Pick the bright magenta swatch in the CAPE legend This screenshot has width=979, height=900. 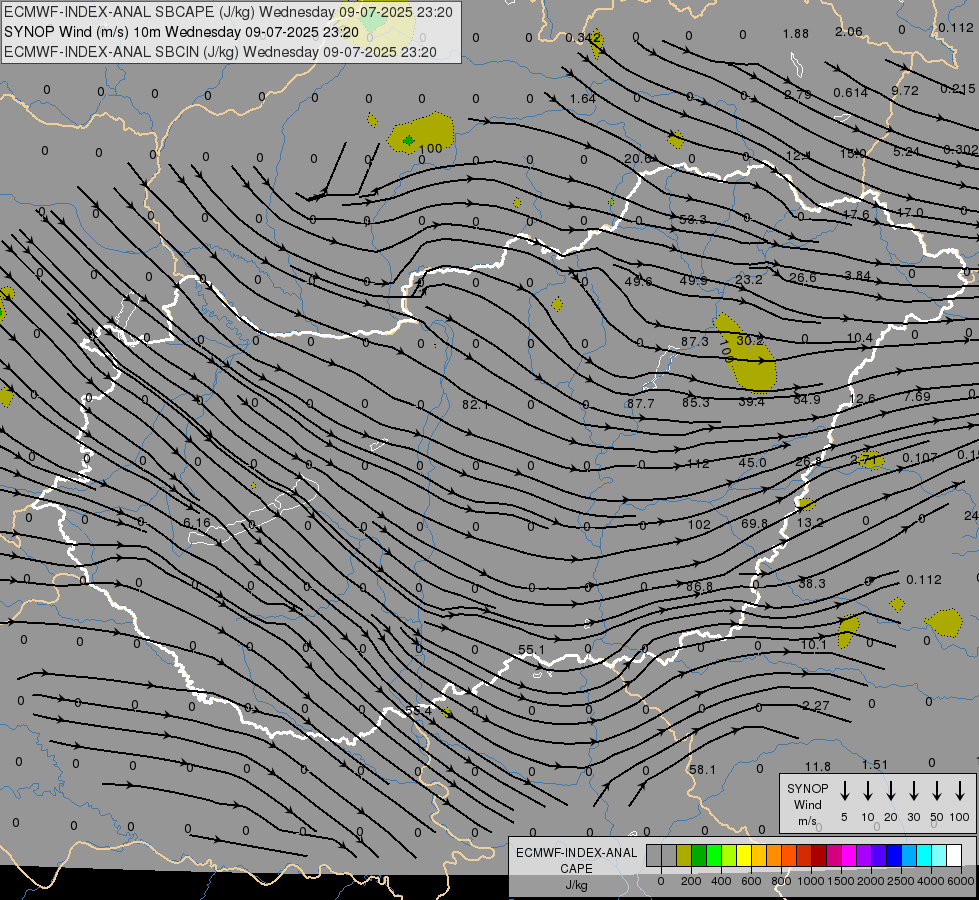point(849,855)
